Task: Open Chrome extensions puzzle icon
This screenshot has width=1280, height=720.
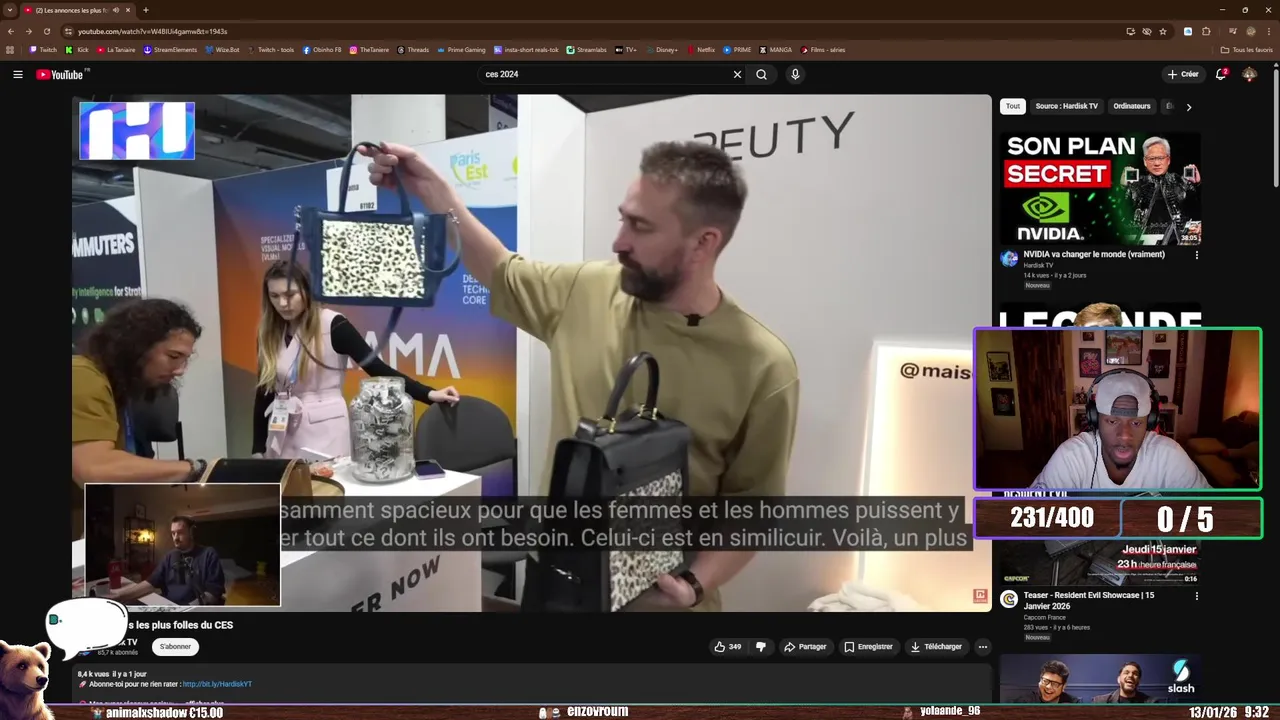Action: (1206, 31)
